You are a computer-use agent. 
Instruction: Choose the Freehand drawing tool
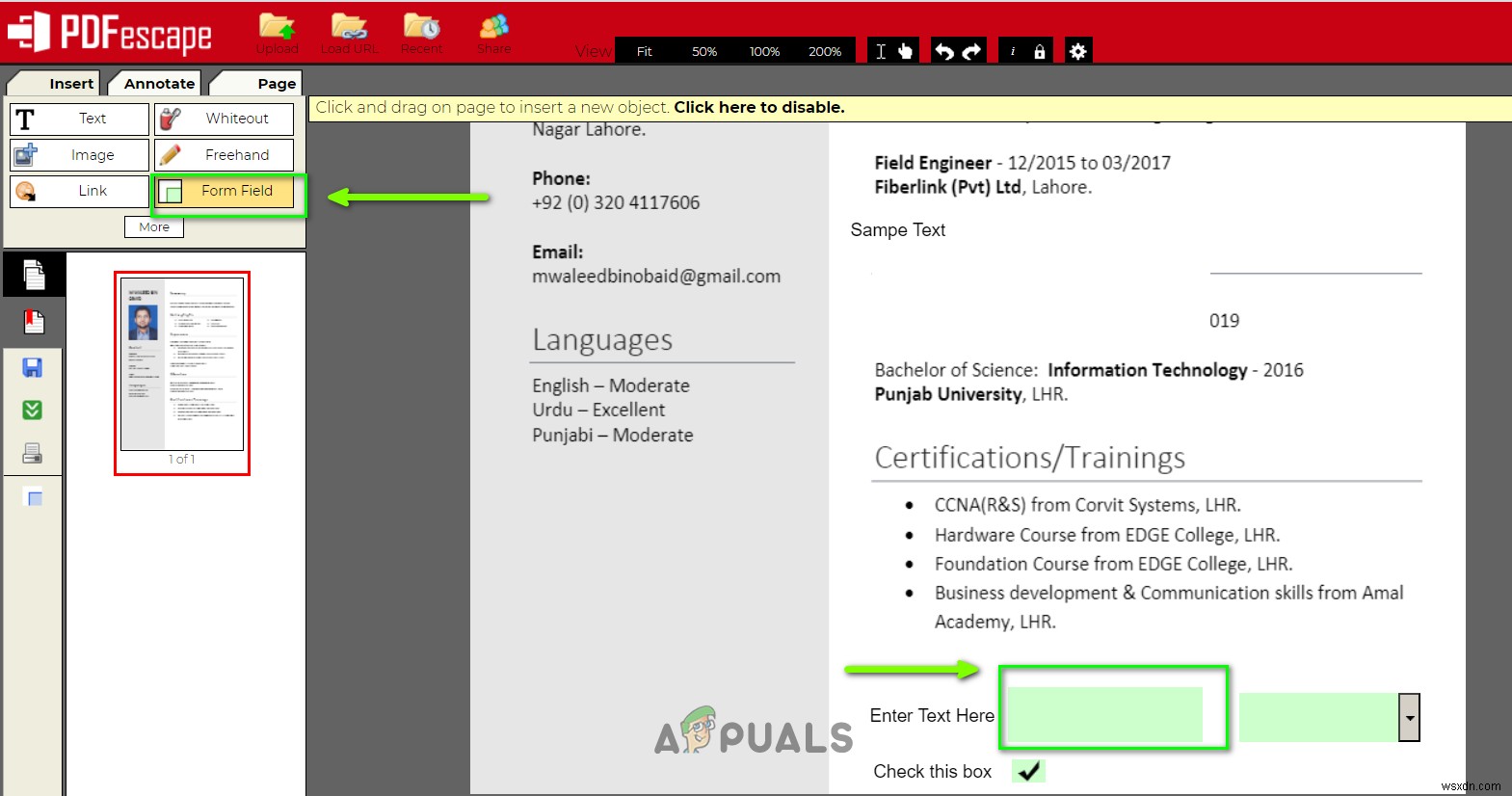pos(224,155)
